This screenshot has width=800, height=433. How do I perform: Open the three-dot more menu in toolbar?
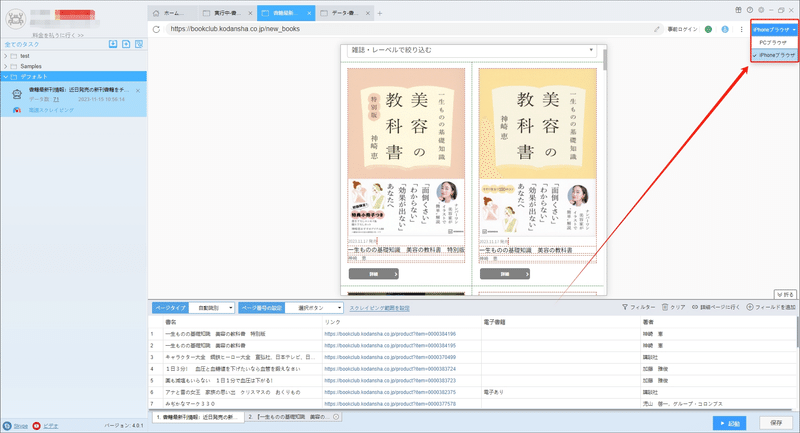(741, 29)
